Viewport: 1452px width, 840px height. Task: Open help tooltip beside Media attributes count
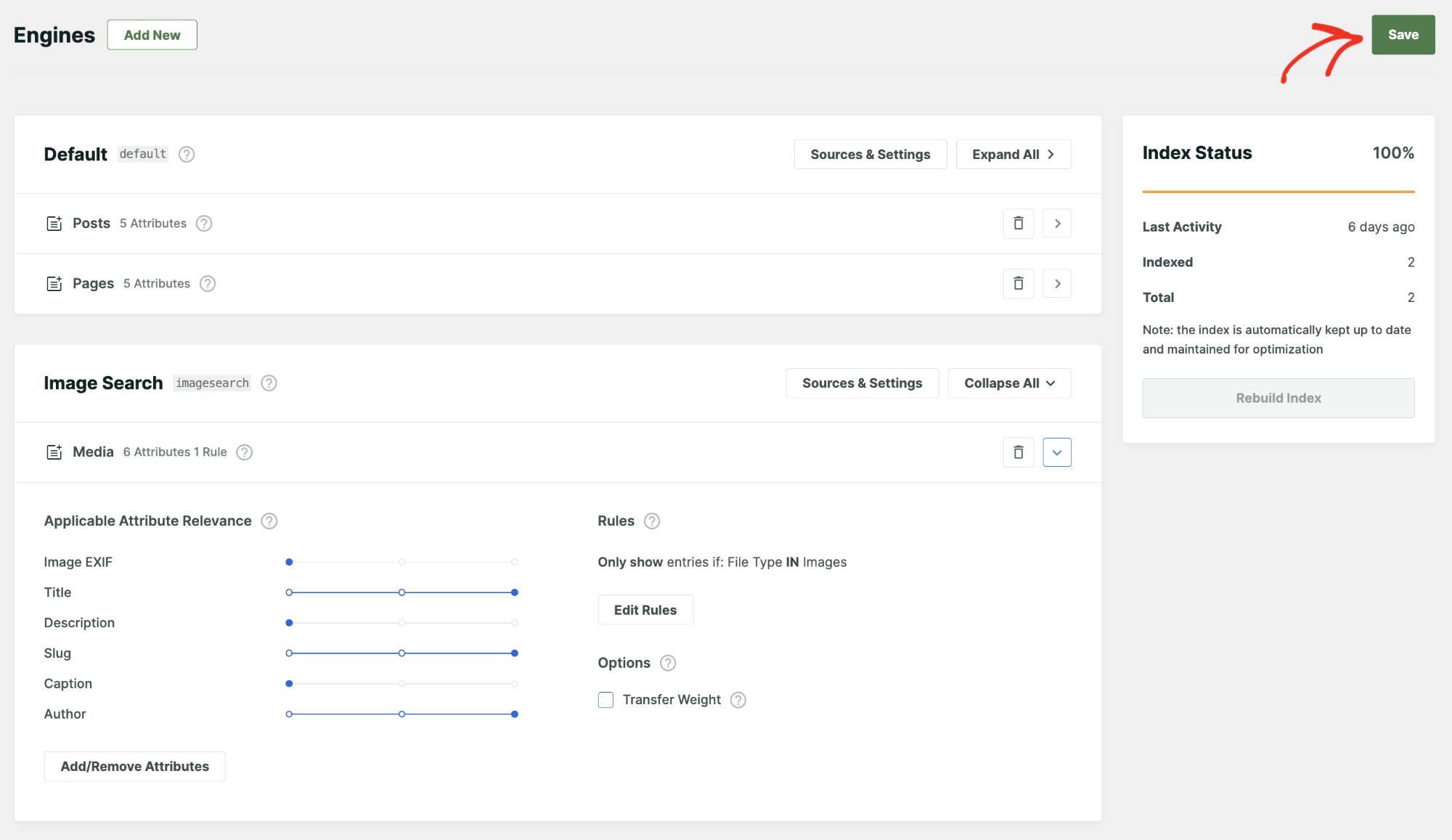click(244, 452)
